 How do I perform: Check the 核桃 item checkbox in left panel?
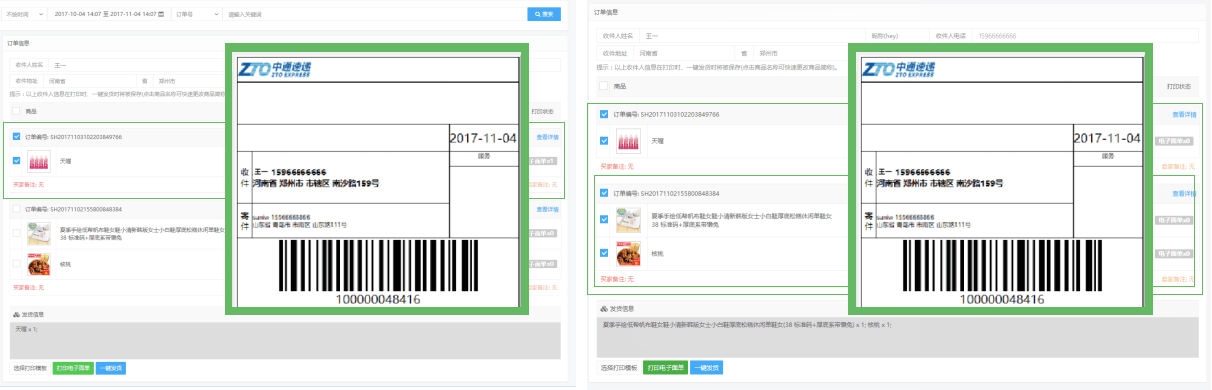[16, 264]
